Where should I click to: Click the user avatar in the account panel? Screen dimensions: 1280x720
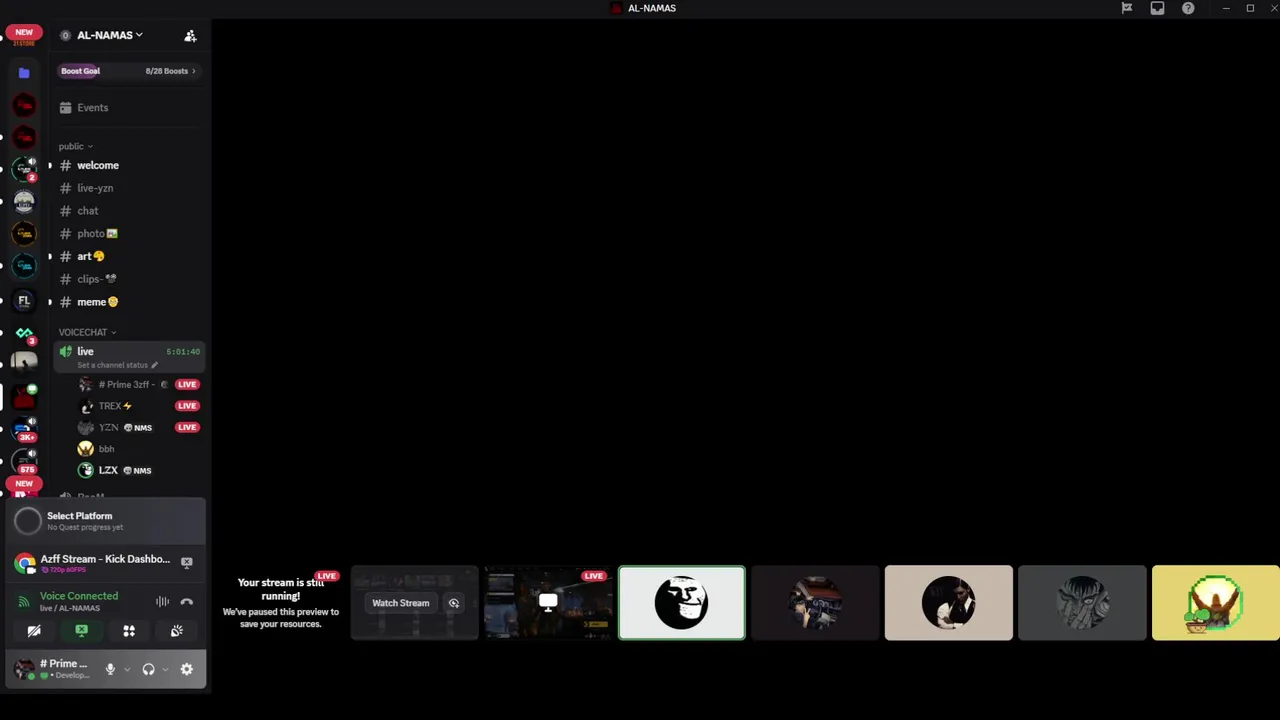click(x=25, y=669)
